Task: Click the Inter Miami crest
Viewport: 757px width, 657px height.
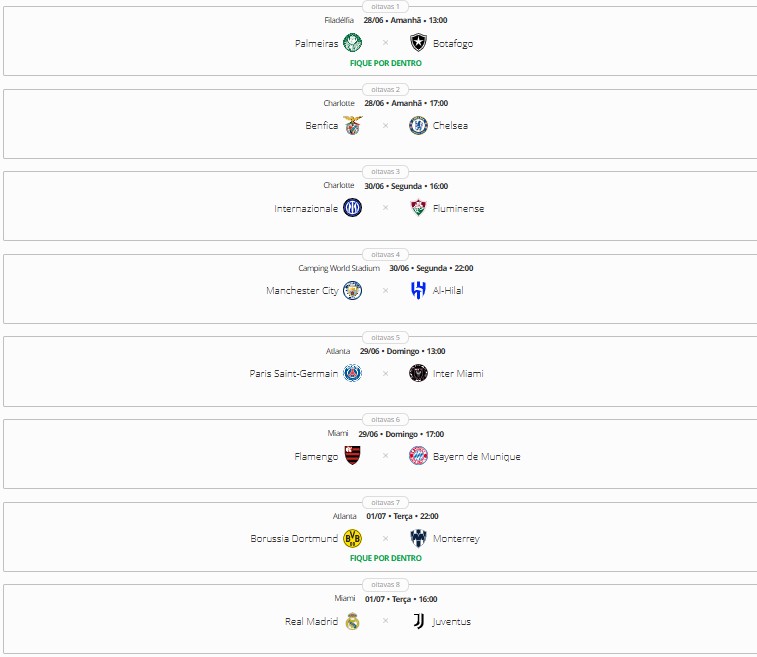Action: (x=418, y=373)
